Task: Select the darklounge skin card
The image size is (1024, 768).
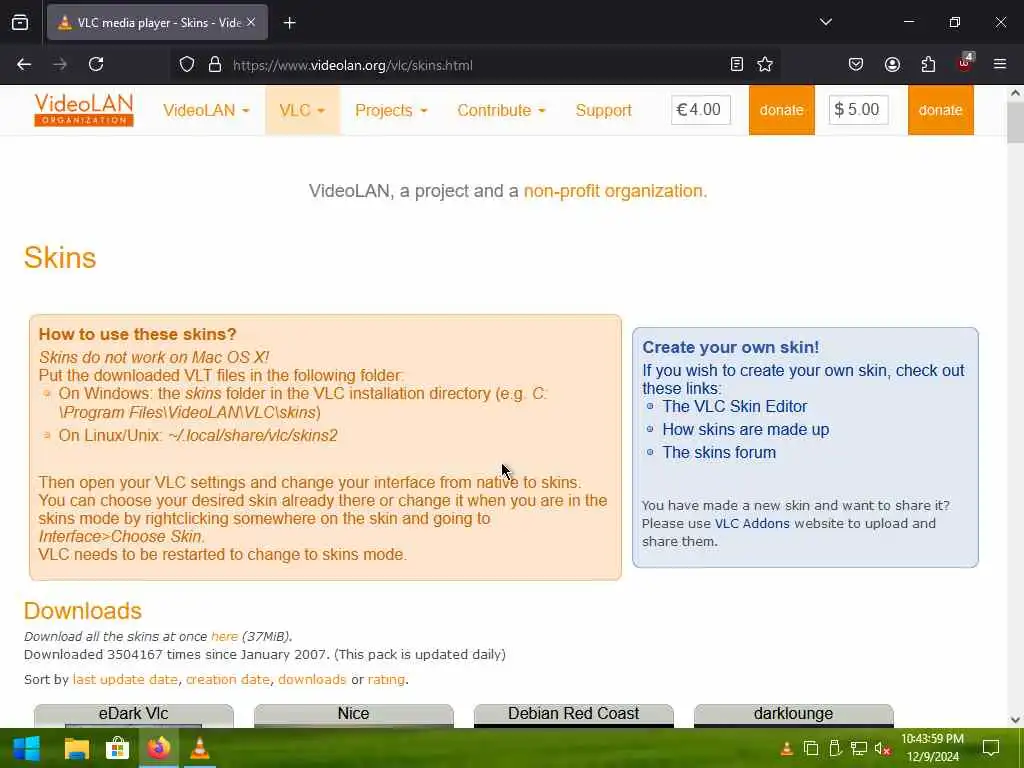Action: click(793, 715)
